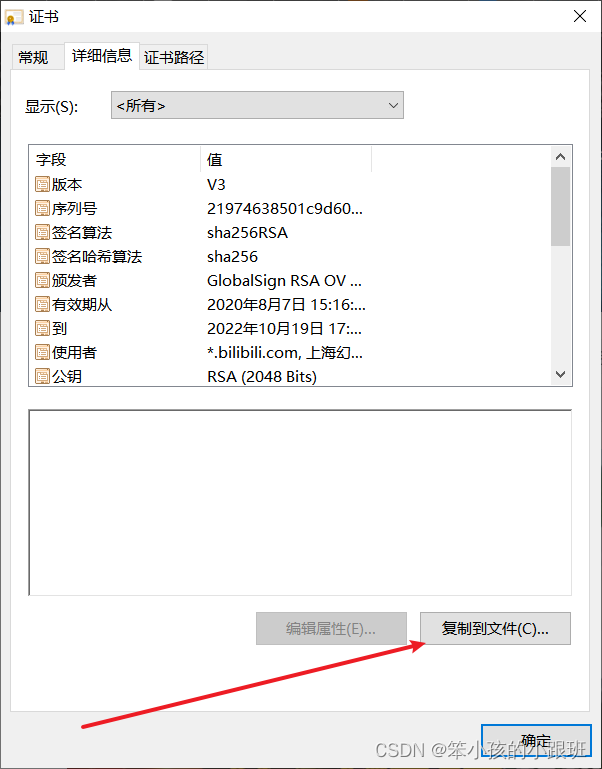The height and width of the screenshot is (769, 602).
Task: Click the icon beside 版本 field
Action: [x=42, y=184]
